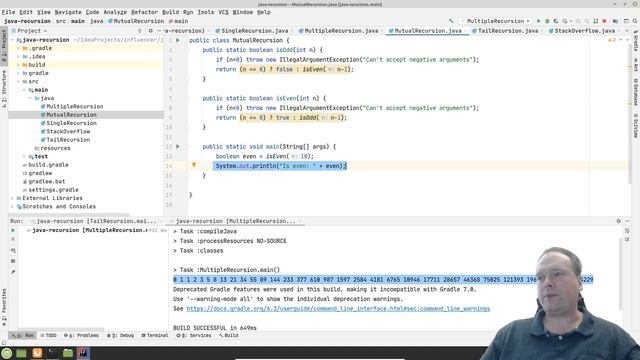Toggle the Run tool window button in the bottom bar

point(23,336)
